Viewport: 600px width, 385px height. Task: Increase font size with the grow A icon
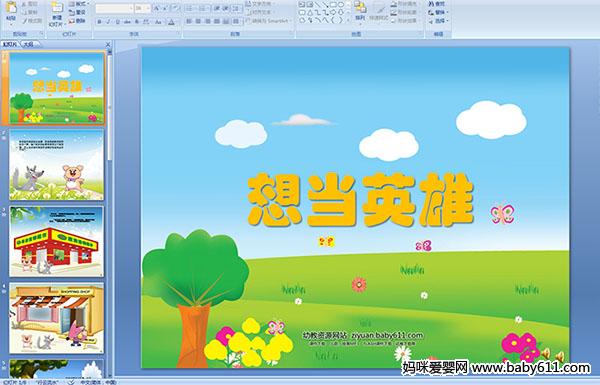(x=157, y=8)
